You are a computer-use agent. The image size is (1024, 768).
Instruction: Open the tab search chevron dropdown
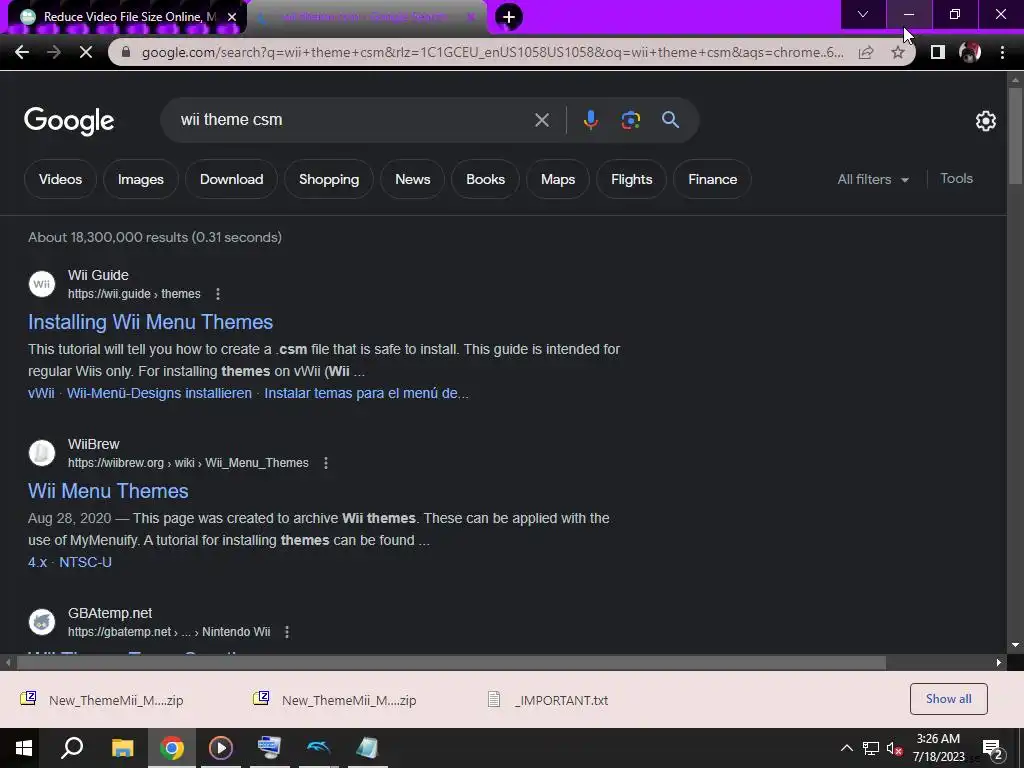point(863,14)
